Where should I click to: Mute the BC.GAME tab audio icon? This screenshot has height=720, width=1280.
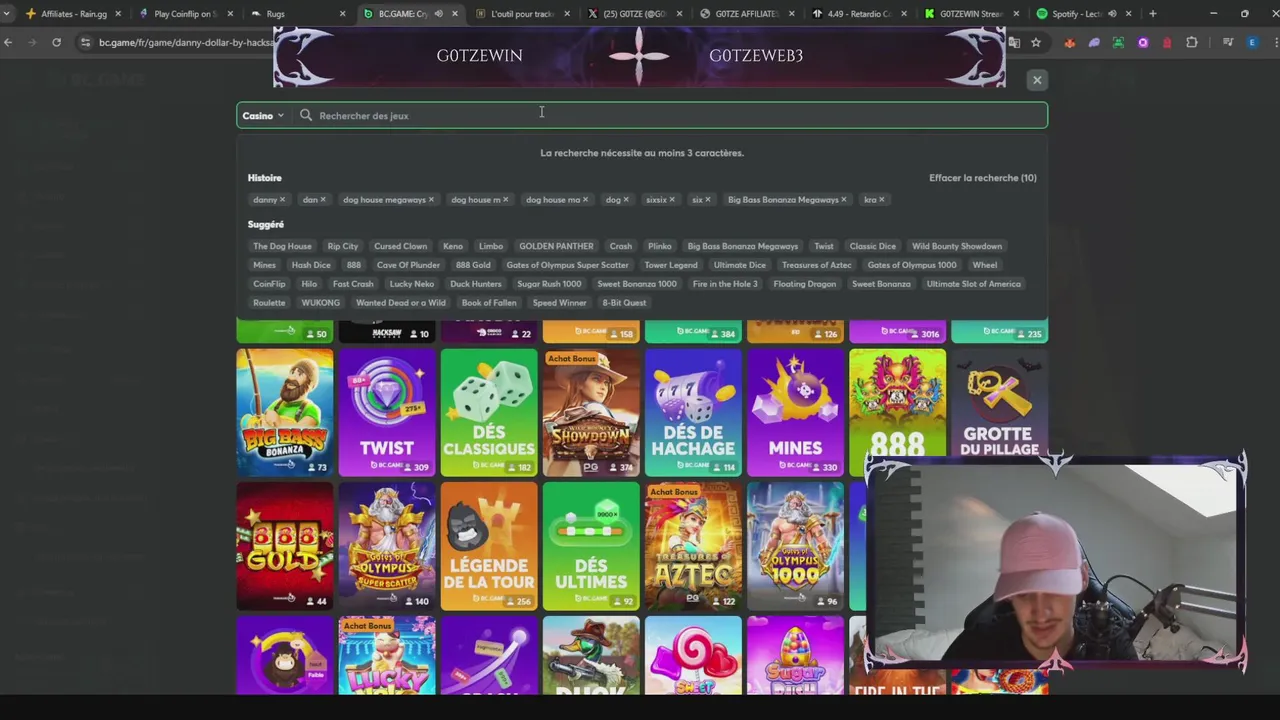point(438,14)
